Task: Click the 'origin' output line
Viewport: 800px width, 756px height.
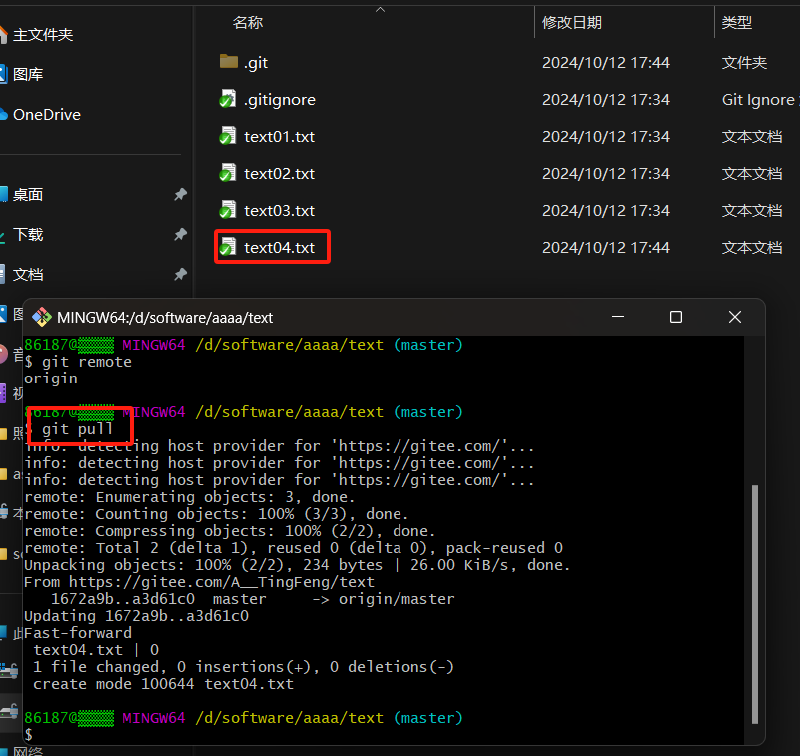Action: [x=51, y=379]
